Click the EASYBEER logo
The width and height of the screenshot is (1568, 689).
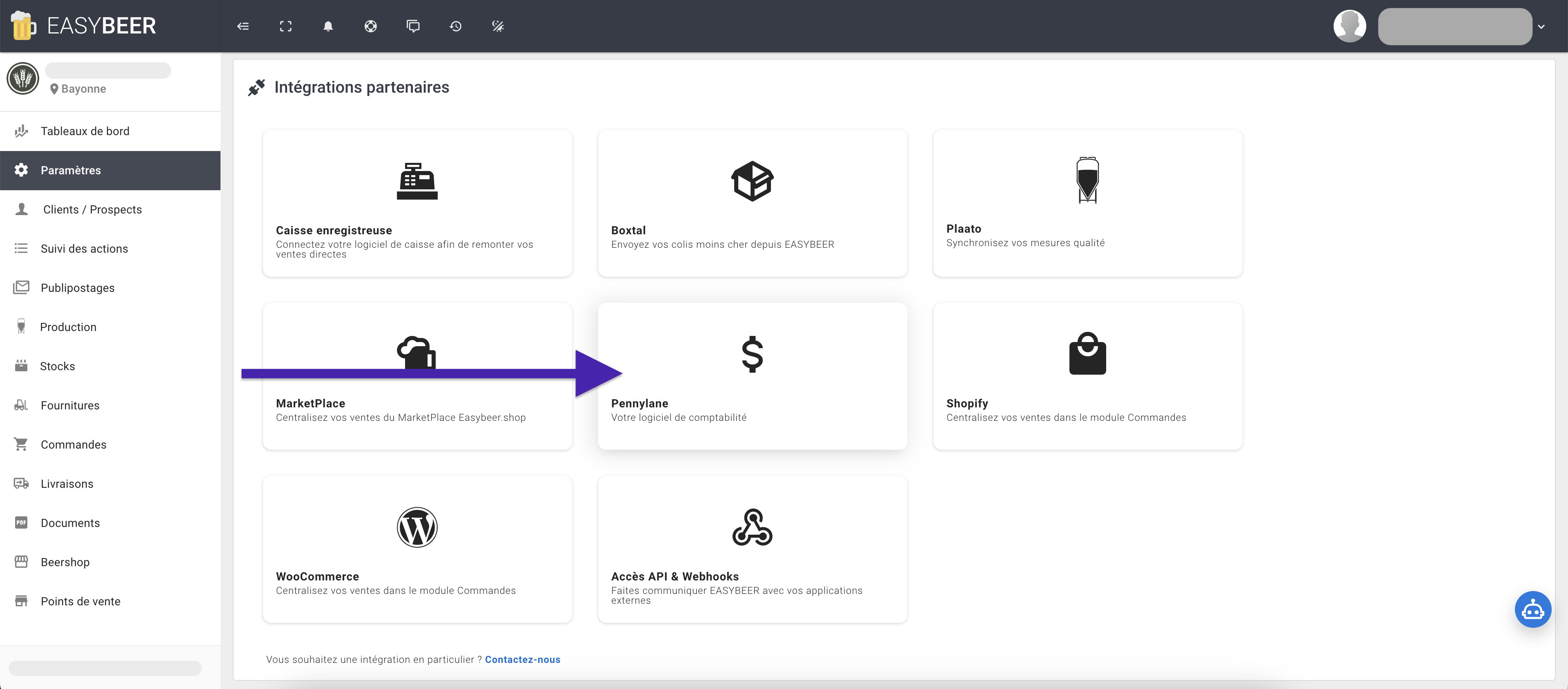83,26
